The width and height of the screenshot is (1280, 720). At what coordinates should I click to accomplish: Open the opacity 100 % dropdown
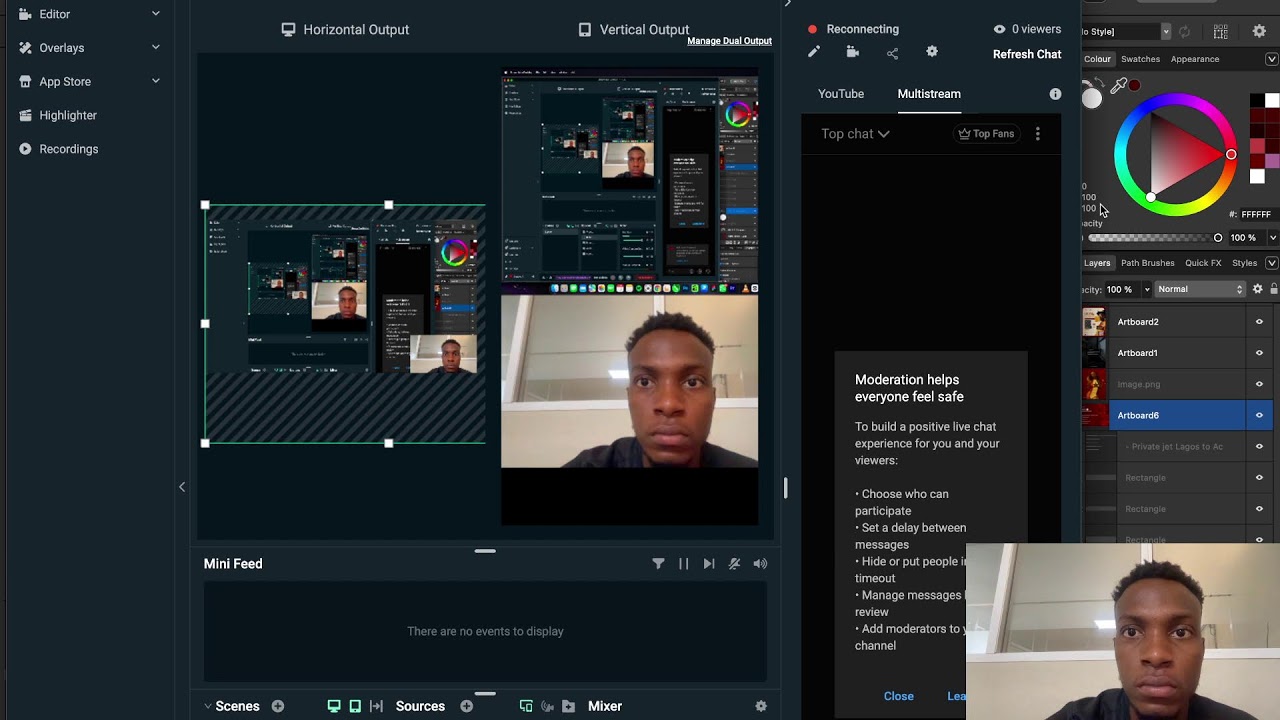tap(1272, 238)
